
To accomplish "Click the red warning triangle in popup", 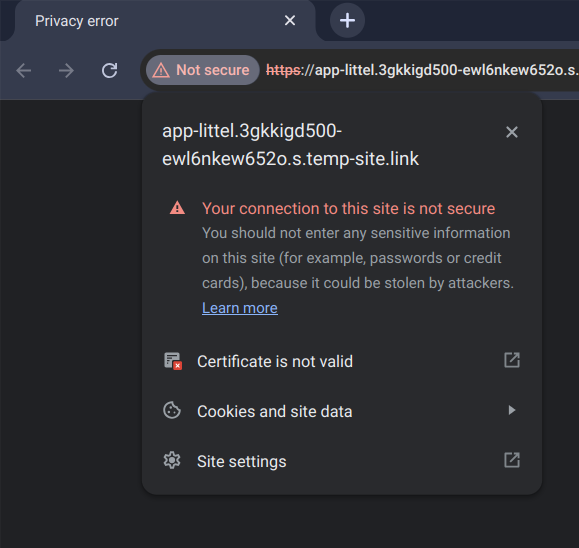I will click(177, 208).
